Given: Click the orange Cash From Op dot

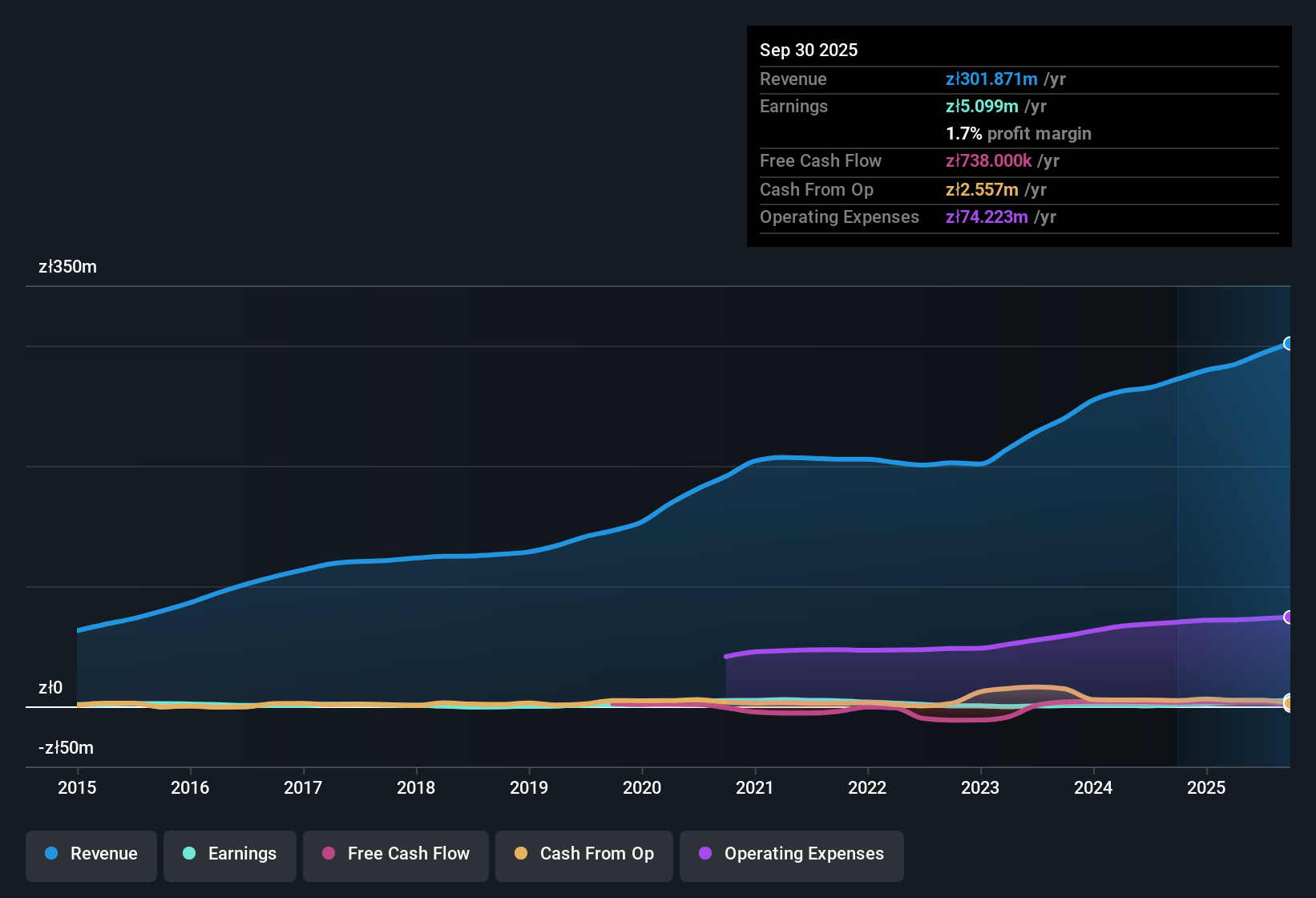Looking at the screenshot, I should click(521, 854).
